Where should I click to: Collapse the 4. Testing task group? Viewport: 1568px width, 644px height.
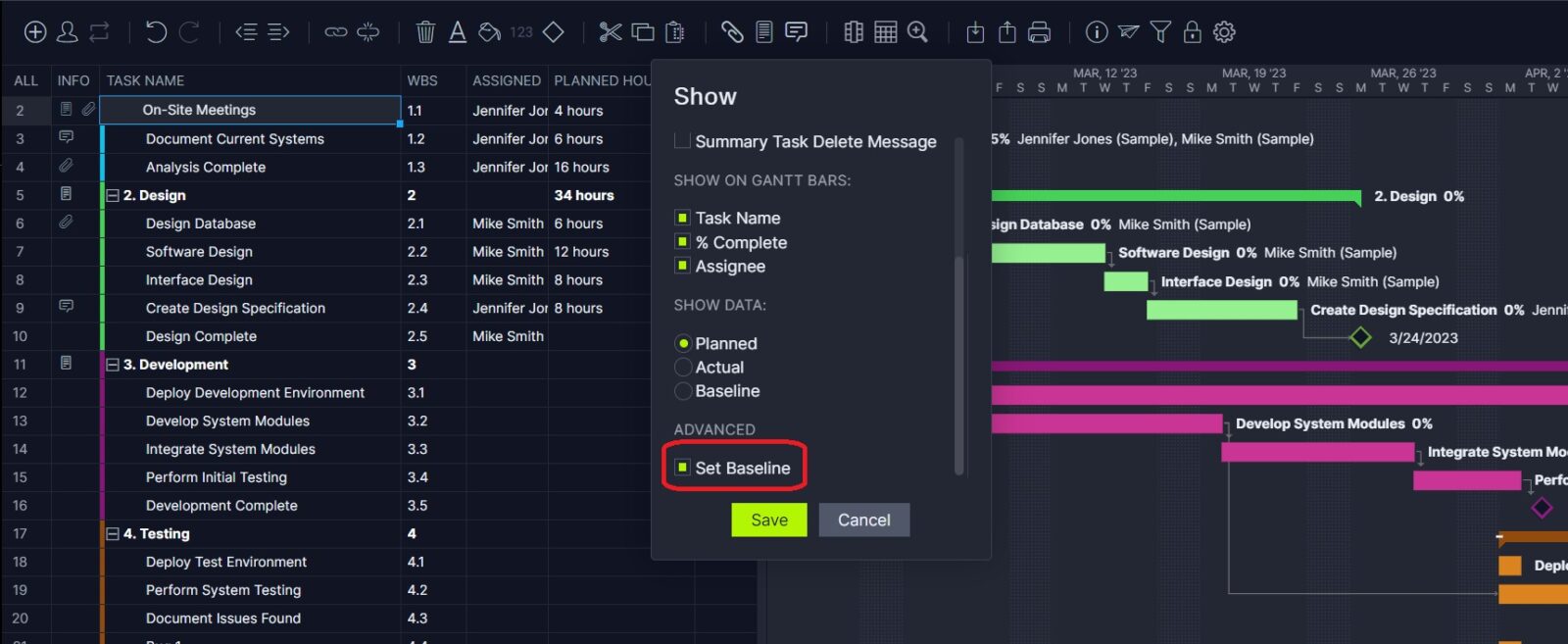(113, 534)
